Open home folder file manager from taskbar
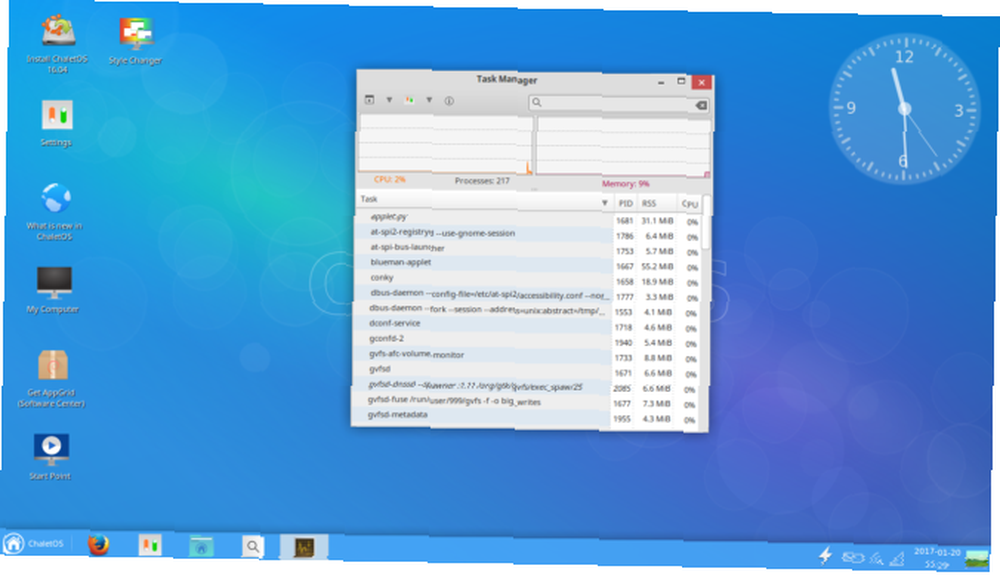The image size is (1000, 575). tap(201, 546)
